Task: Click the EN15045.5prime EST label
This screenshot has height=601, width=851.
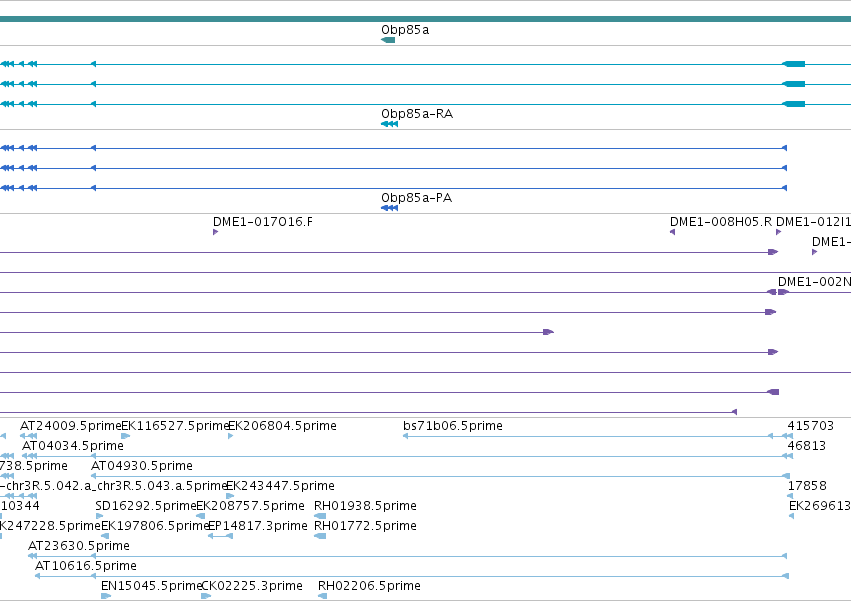Action: coord(151,586)
